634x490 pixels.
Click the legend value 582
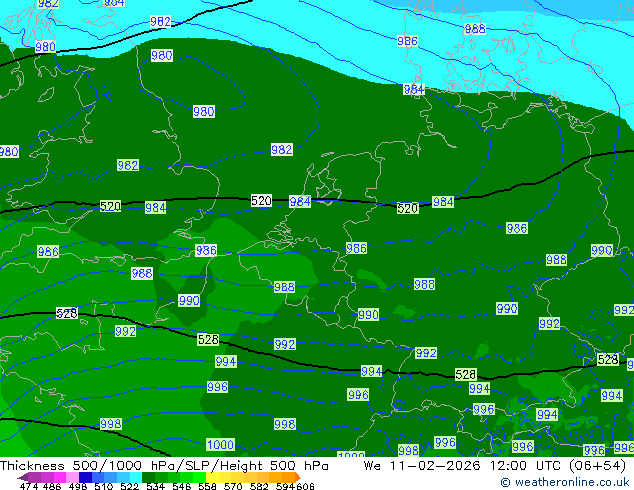[259, 487]
